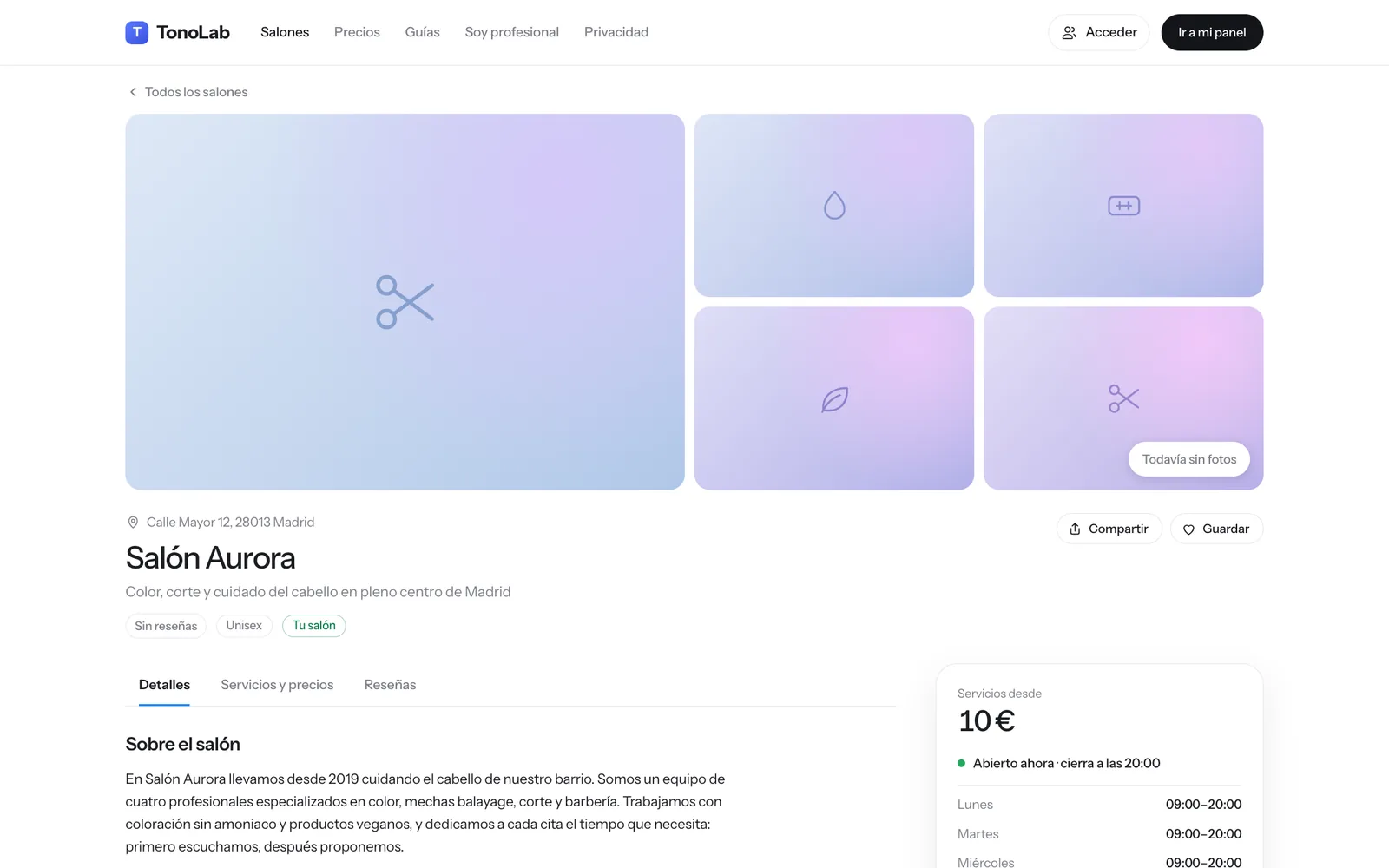
Task: Click the Tu salón badge
Action: 314,626
